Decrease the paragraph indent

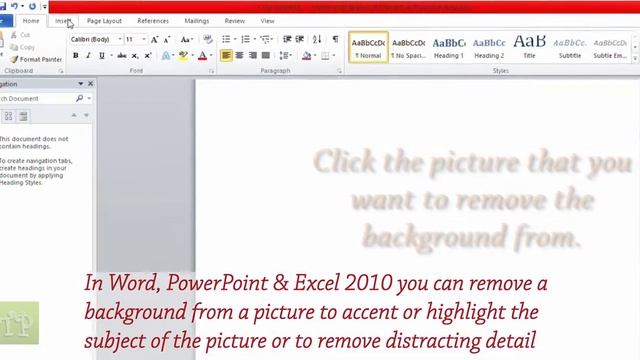(x=287, y=39)
